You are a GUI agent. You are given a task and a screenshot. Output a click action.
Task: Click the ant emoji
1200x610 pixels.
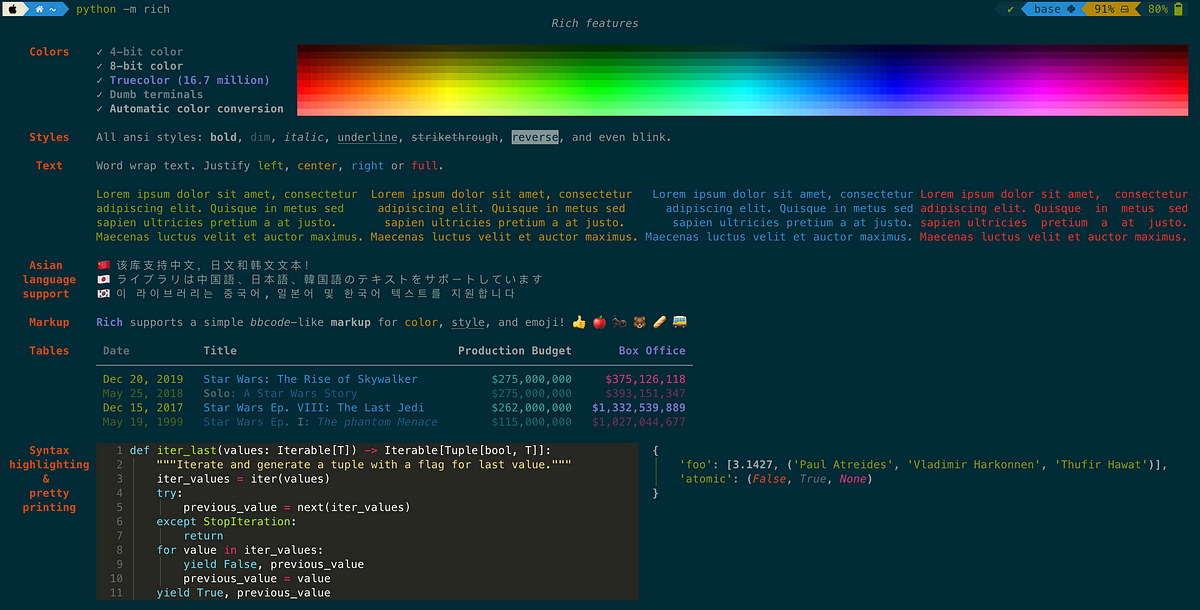click(620, 322)
